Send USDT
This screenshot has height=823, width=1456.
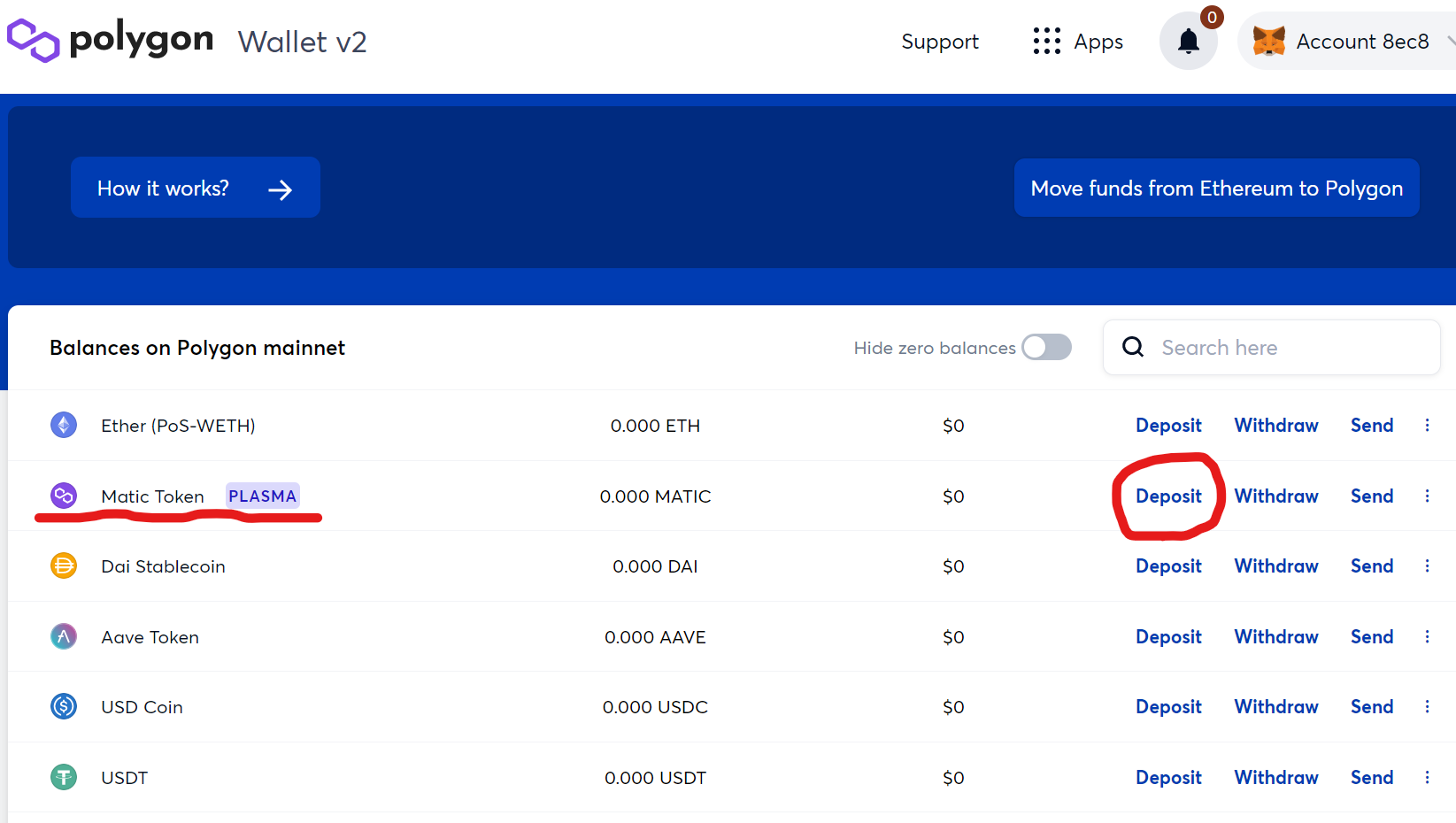(x=1372, y=777)
